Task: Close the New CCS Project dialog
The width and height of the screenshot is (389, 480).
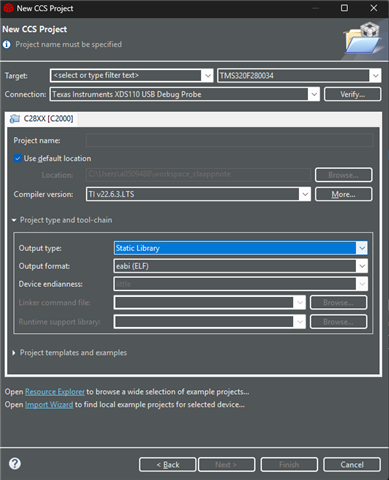Action: tap(374, 8)
